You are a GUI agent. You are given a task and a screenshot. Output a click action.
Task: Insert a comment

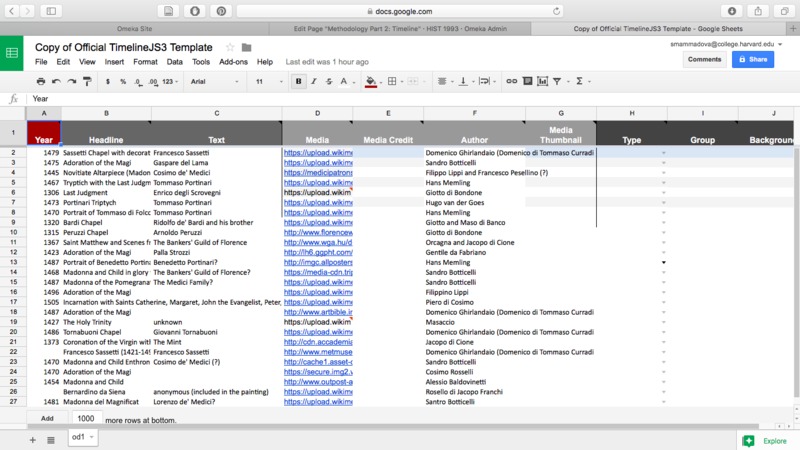(x=528, y=81)
